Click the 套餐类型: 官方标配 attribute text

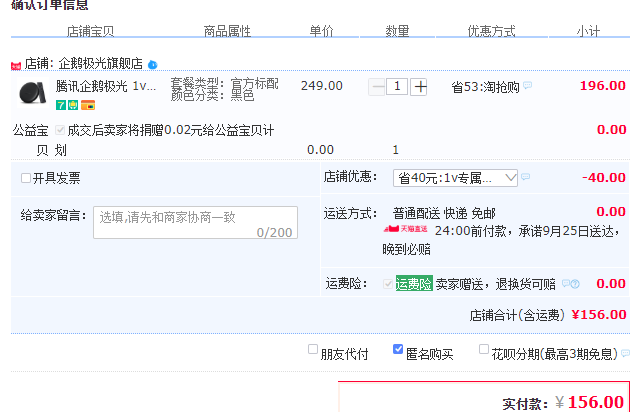224,84
